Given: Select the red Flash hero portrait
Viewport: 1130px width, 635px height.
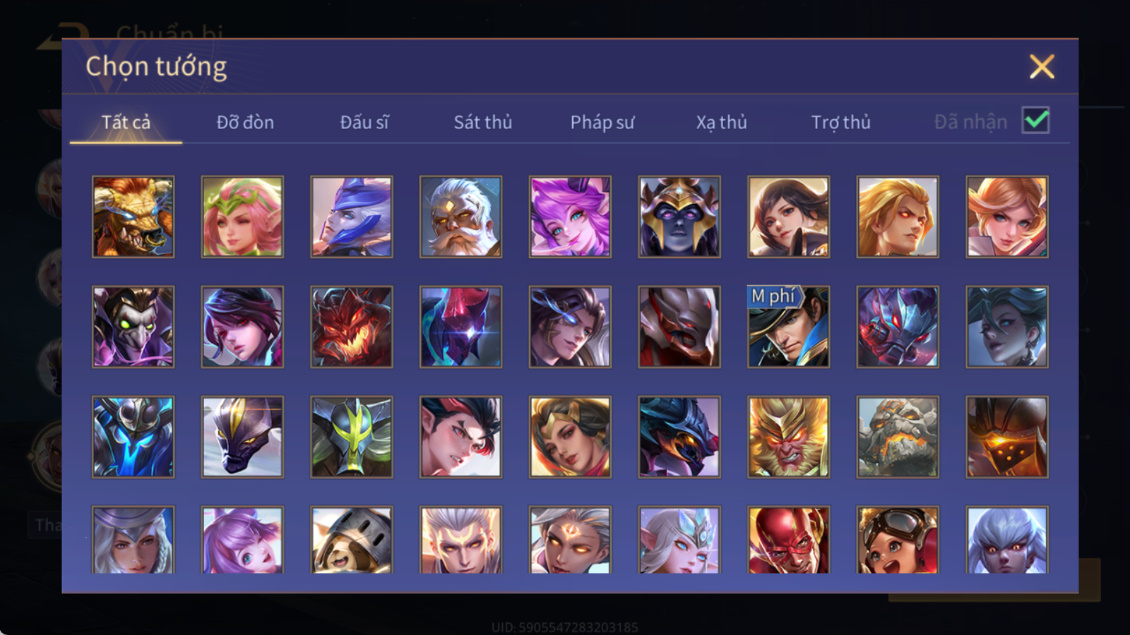Looking at the screenshot, I should point(788,540).
